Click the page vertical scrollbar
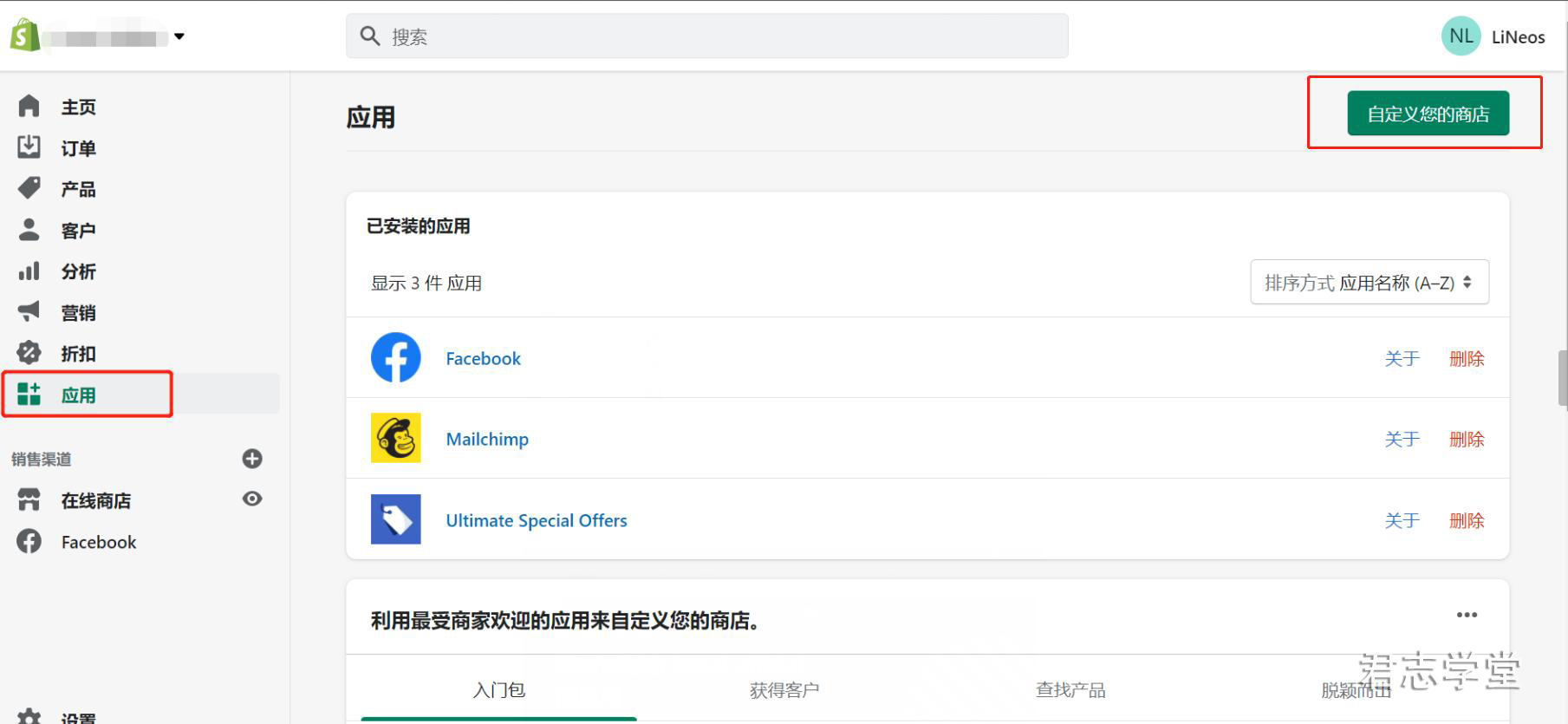This screenshot has width=1568, height=724. click(x=1563, y=378)
